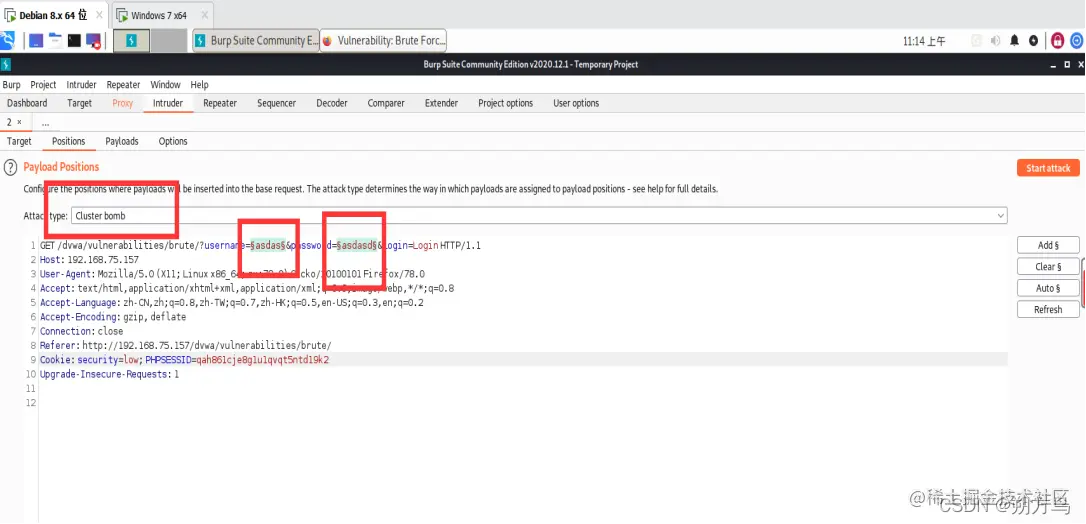The height and width of the screenshot is (524, 1086).
Task: Click the Accept-Encoding: gzip, deflate line
Action: click(113, 316)
